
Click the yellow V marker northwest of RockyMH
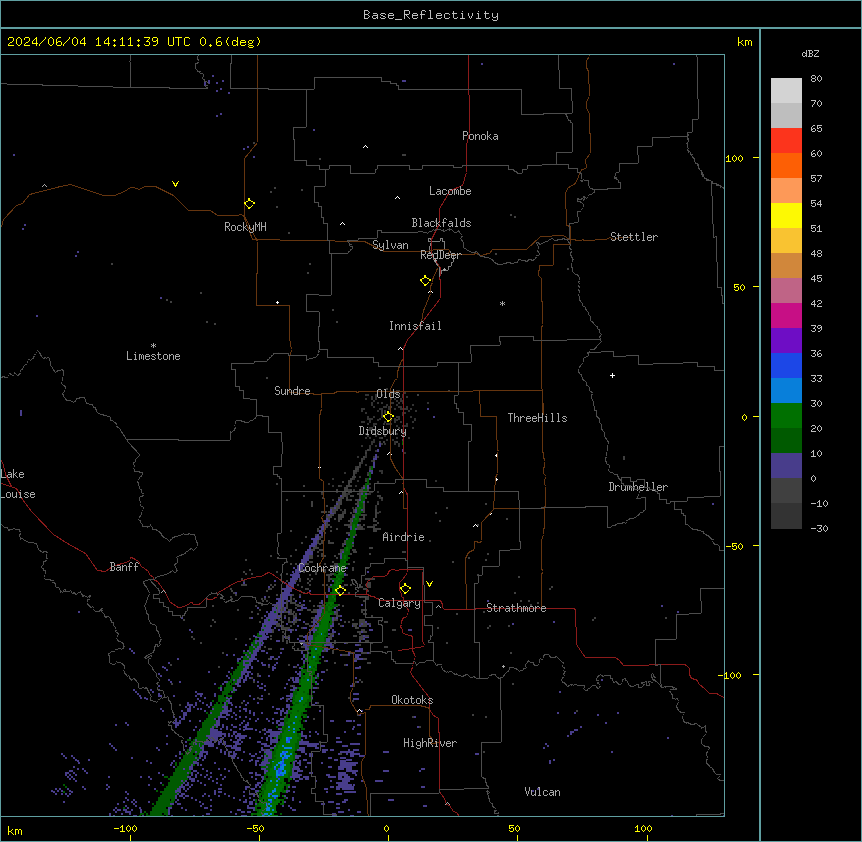[x=175, y=184]
